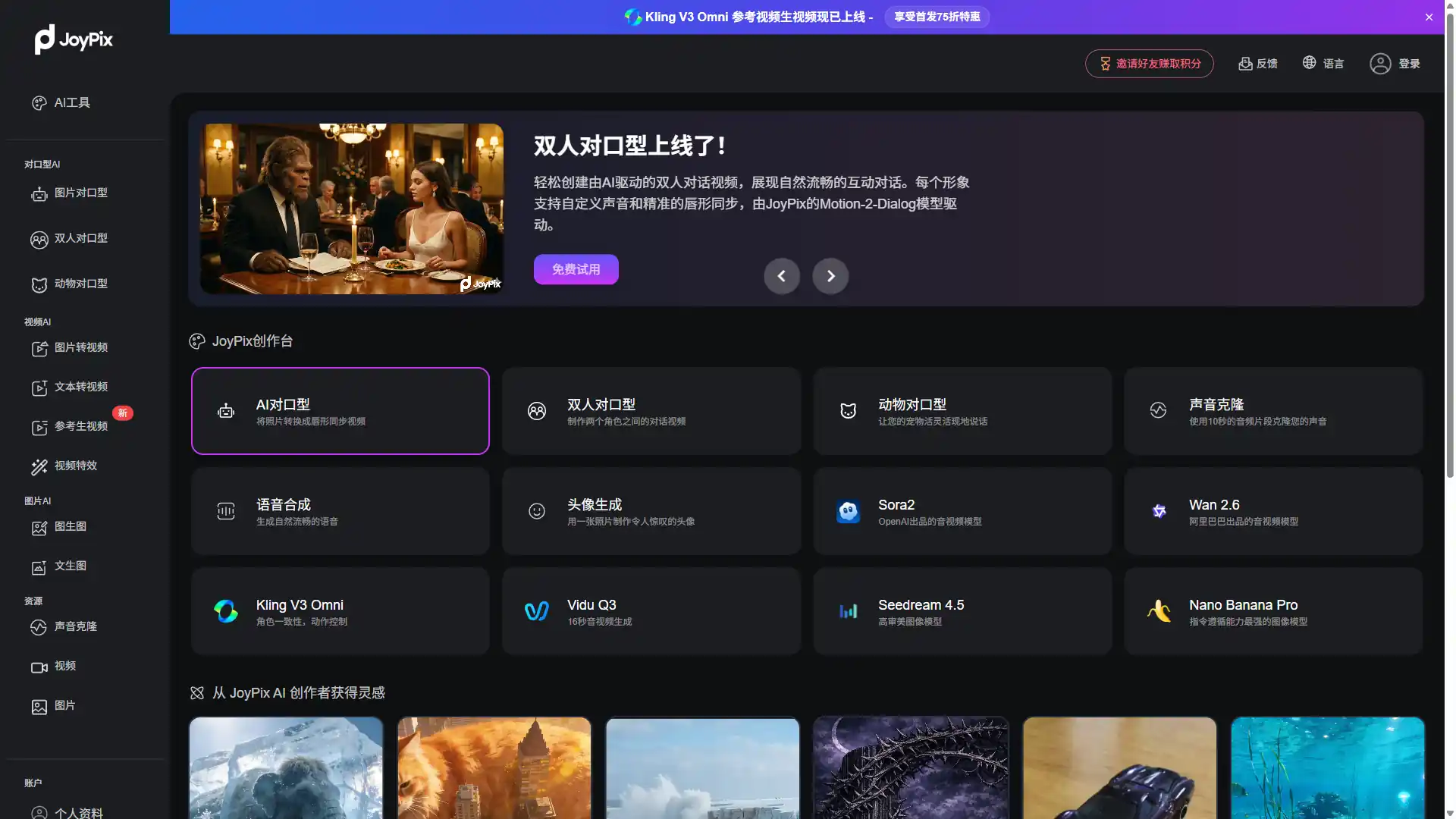Click the 反馈 feedback icon

1245,64
